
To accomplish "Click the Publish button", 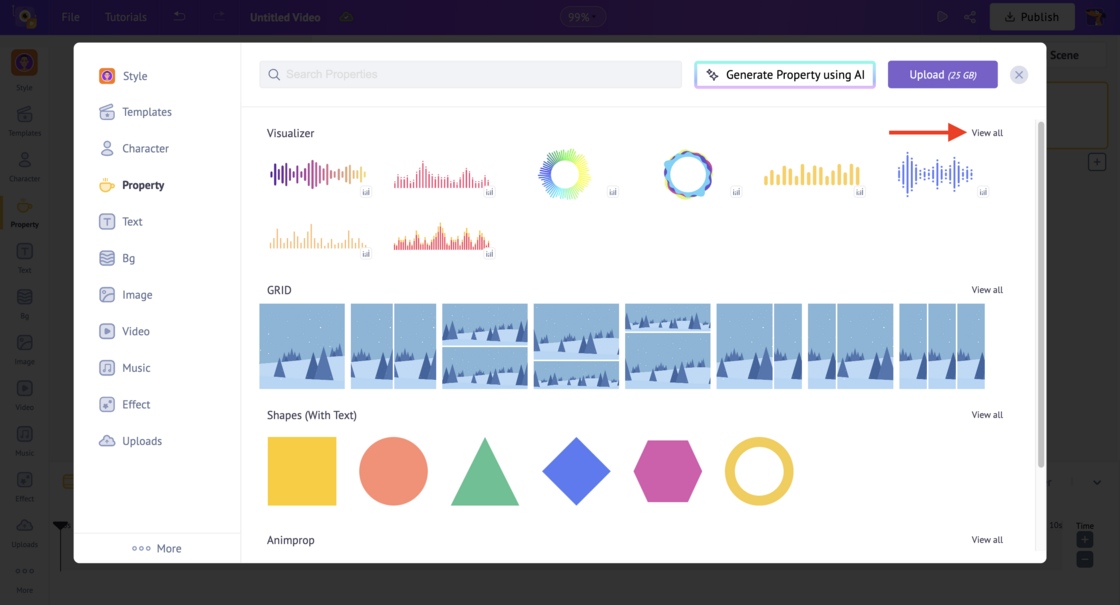I will pos(1031,16).
